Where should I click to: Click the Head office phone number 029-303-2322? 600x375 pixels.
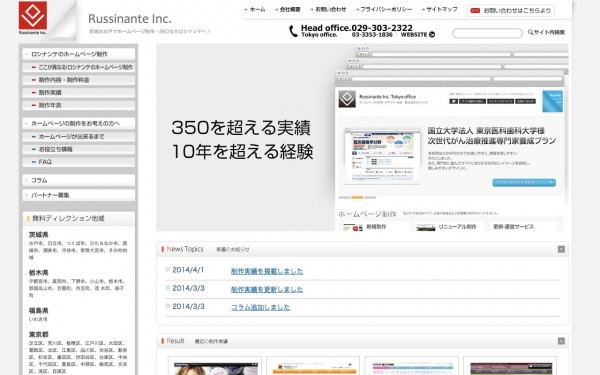click(382, 28)
